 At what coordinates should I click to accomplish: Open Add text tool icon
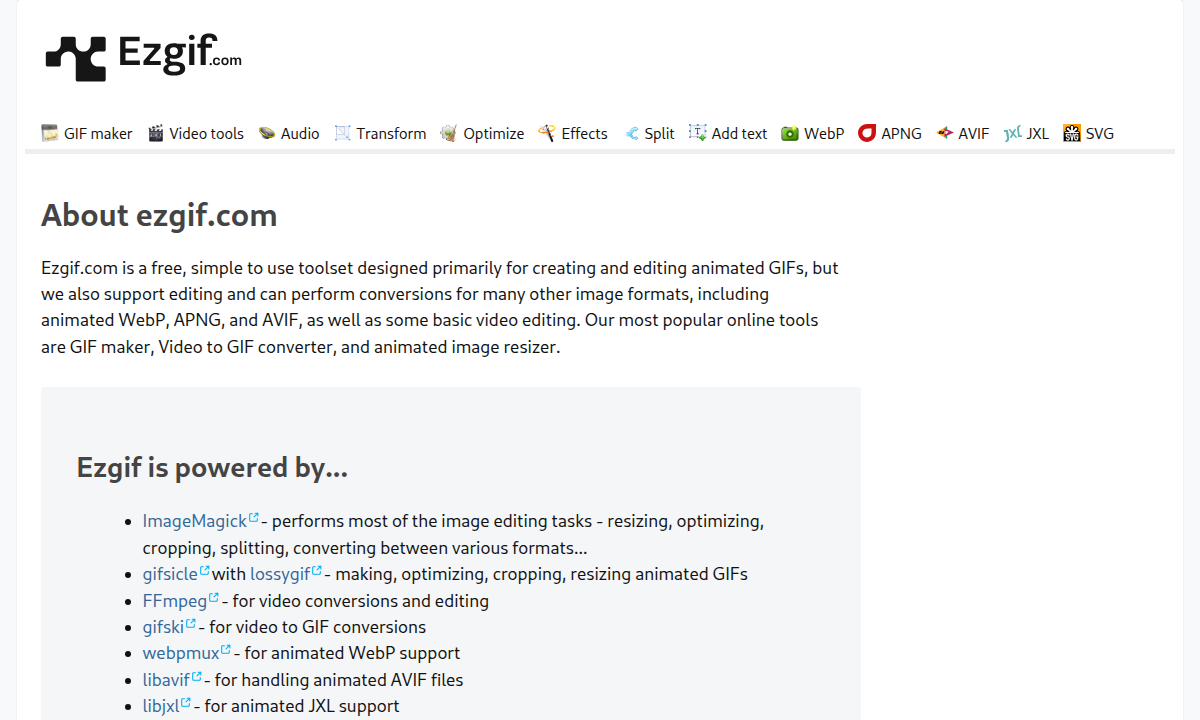(x=698, y=133)
